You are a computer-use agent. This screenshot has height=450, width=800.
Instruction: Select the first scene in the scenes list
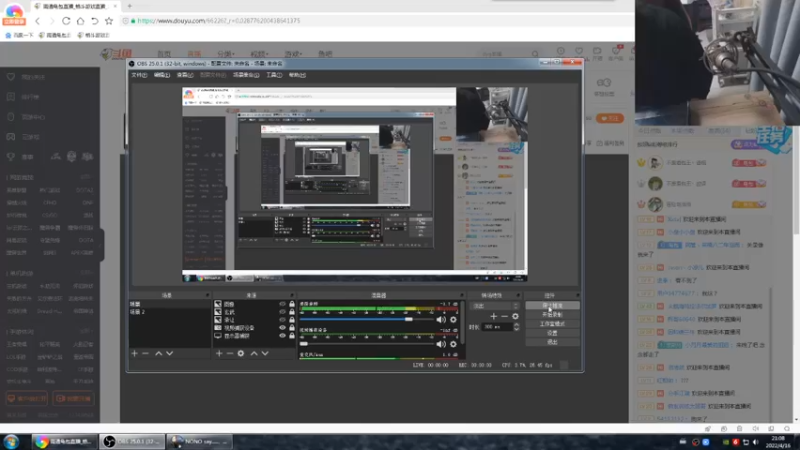click(x=169, y=304)
